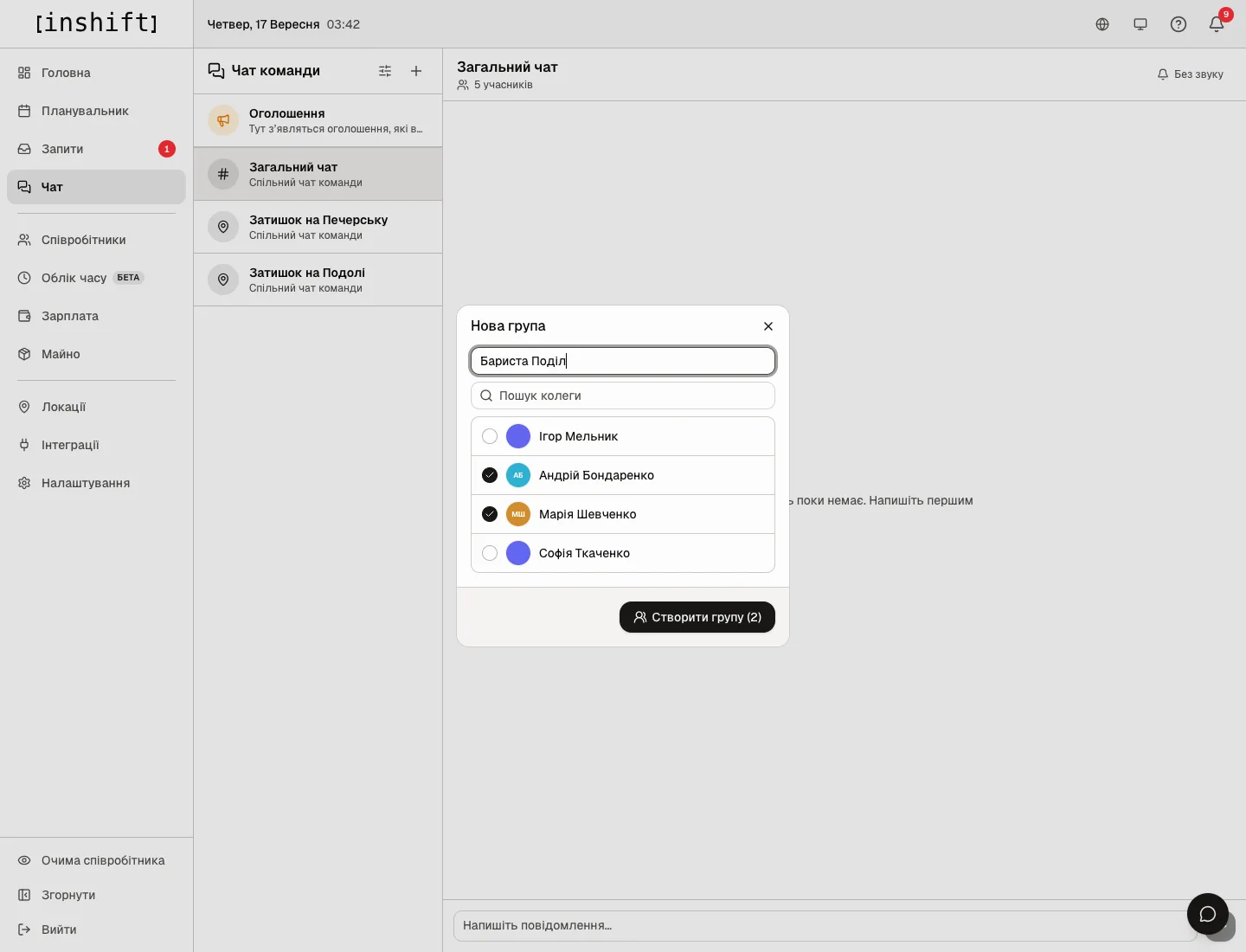Viewport: 1246px width, 952px height.
Task: Close the Нова група dialog
Action: coord(768,326)
